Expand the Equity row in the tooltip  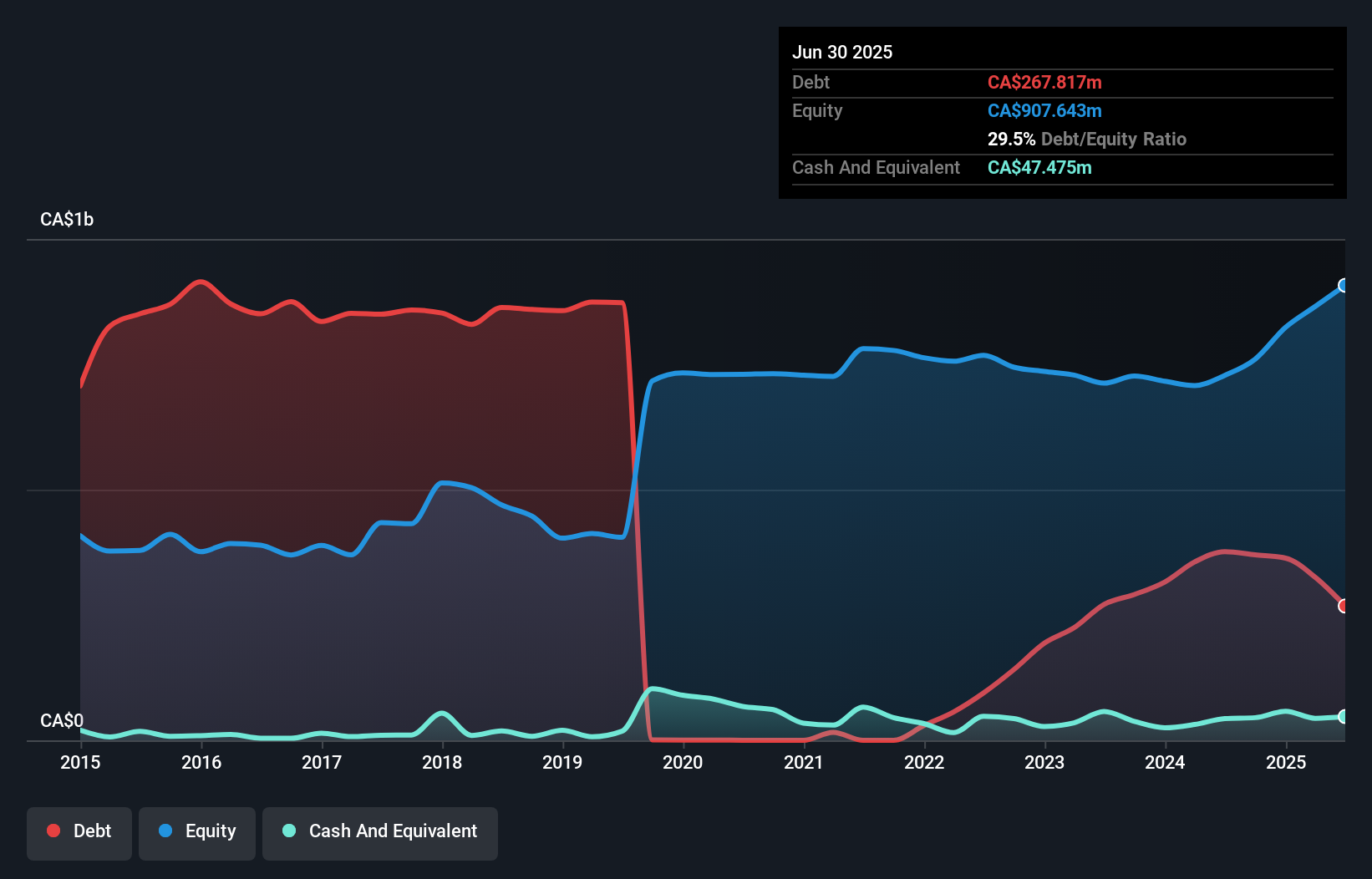(816, 110)
